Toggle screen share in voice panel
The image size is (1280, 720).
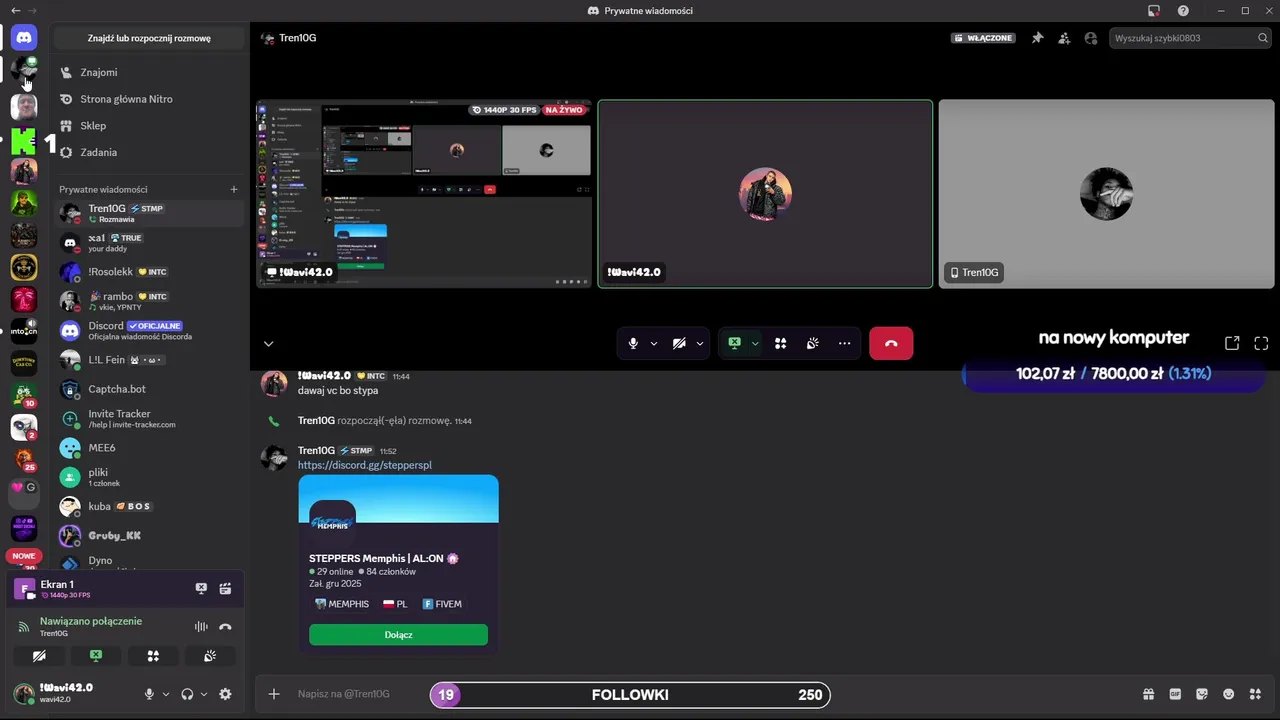pos(96,656)
